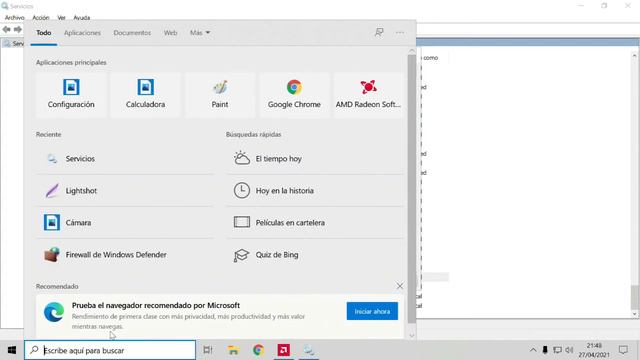
Task: Click scroll-down arrow of search panel
Action: coord(412,335)
